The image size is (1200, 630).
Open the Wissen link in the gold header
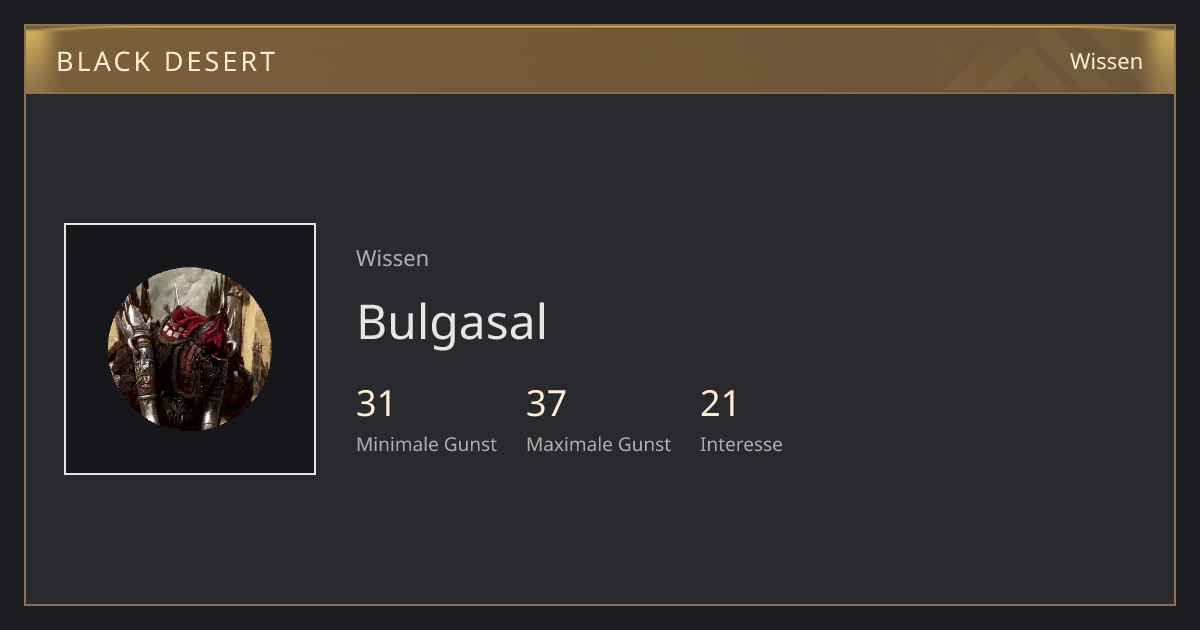[1106, 61]
